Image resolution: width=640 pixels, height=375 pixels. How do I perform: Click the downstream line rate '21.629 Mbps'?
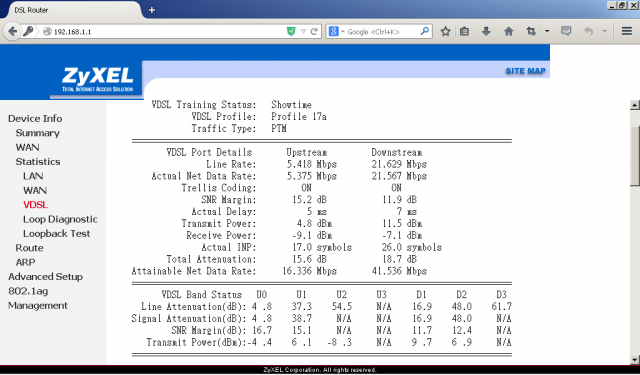(x=399, y=164)
